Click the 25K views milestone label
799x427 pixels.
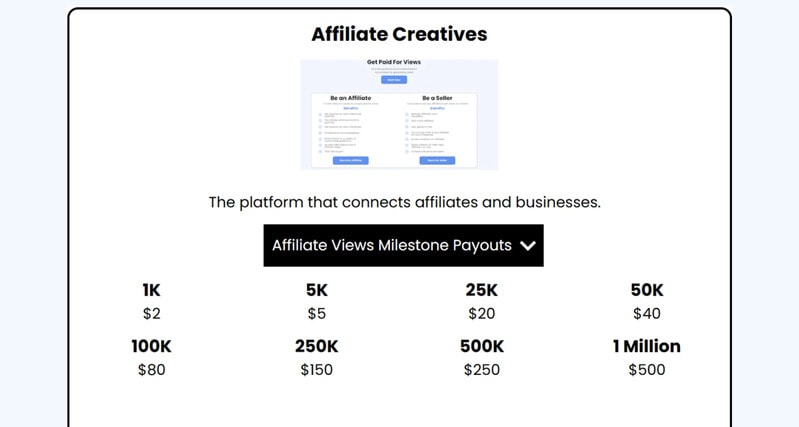(481, 290)
